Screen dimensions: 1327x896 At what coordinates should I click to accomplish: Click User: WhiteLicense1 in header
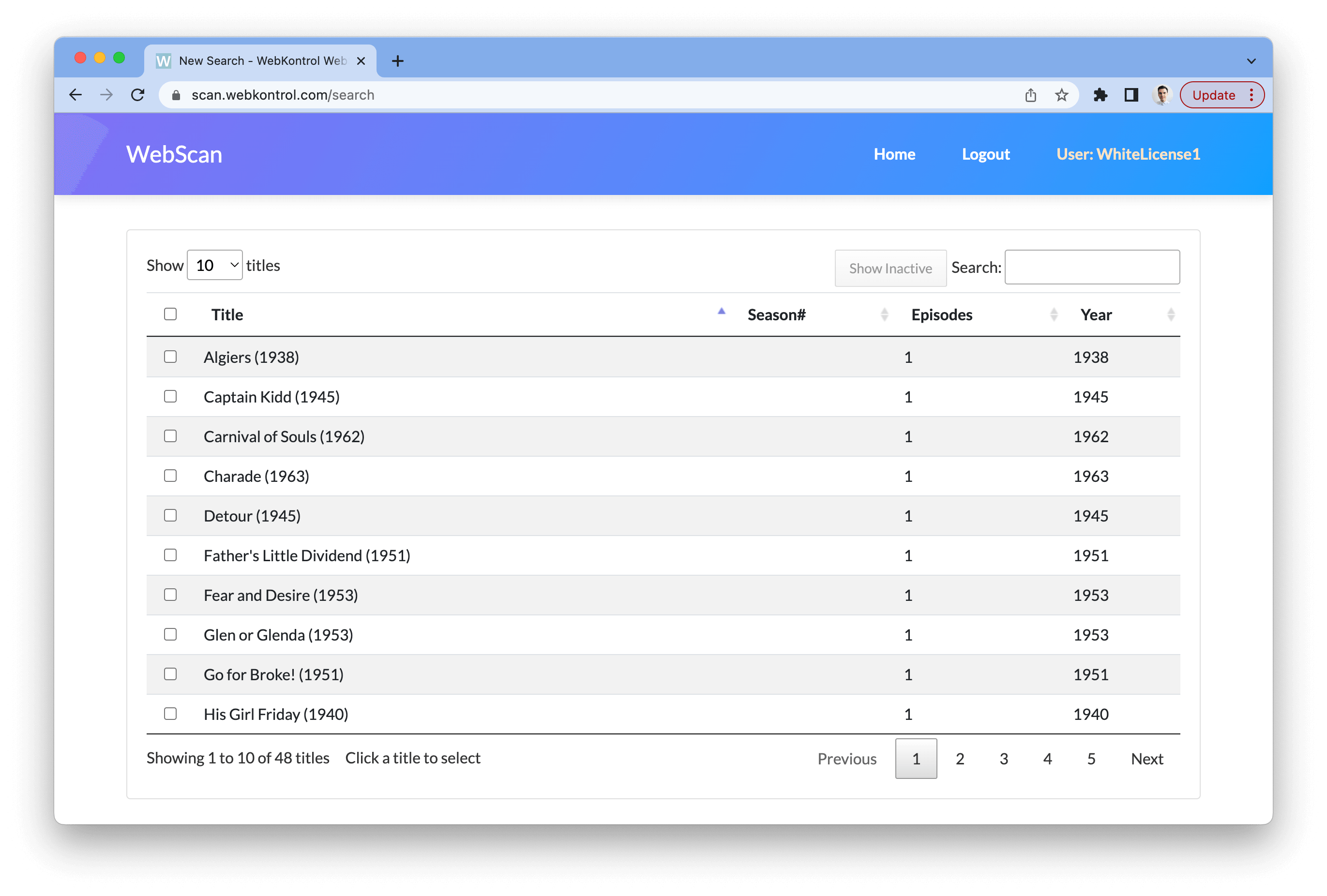click(1128, 154)
